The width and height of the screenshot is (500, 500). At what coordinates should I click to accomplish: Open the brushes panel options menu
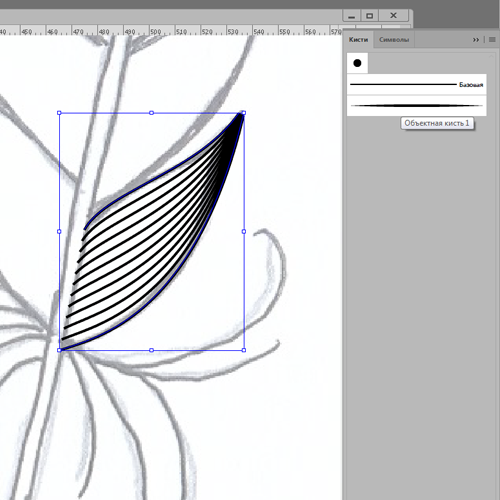[492, 40]
